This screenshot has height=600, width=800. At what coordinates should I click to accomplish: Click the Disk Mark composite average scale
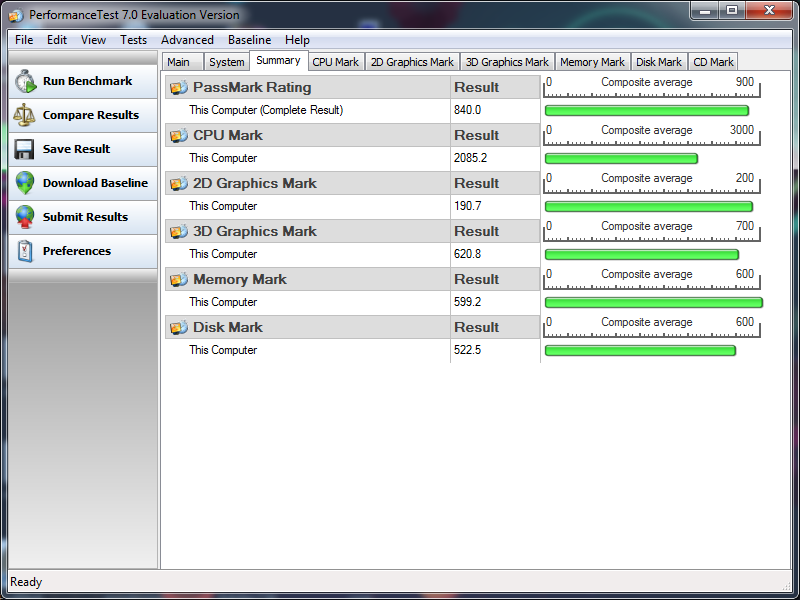(652, 327)
